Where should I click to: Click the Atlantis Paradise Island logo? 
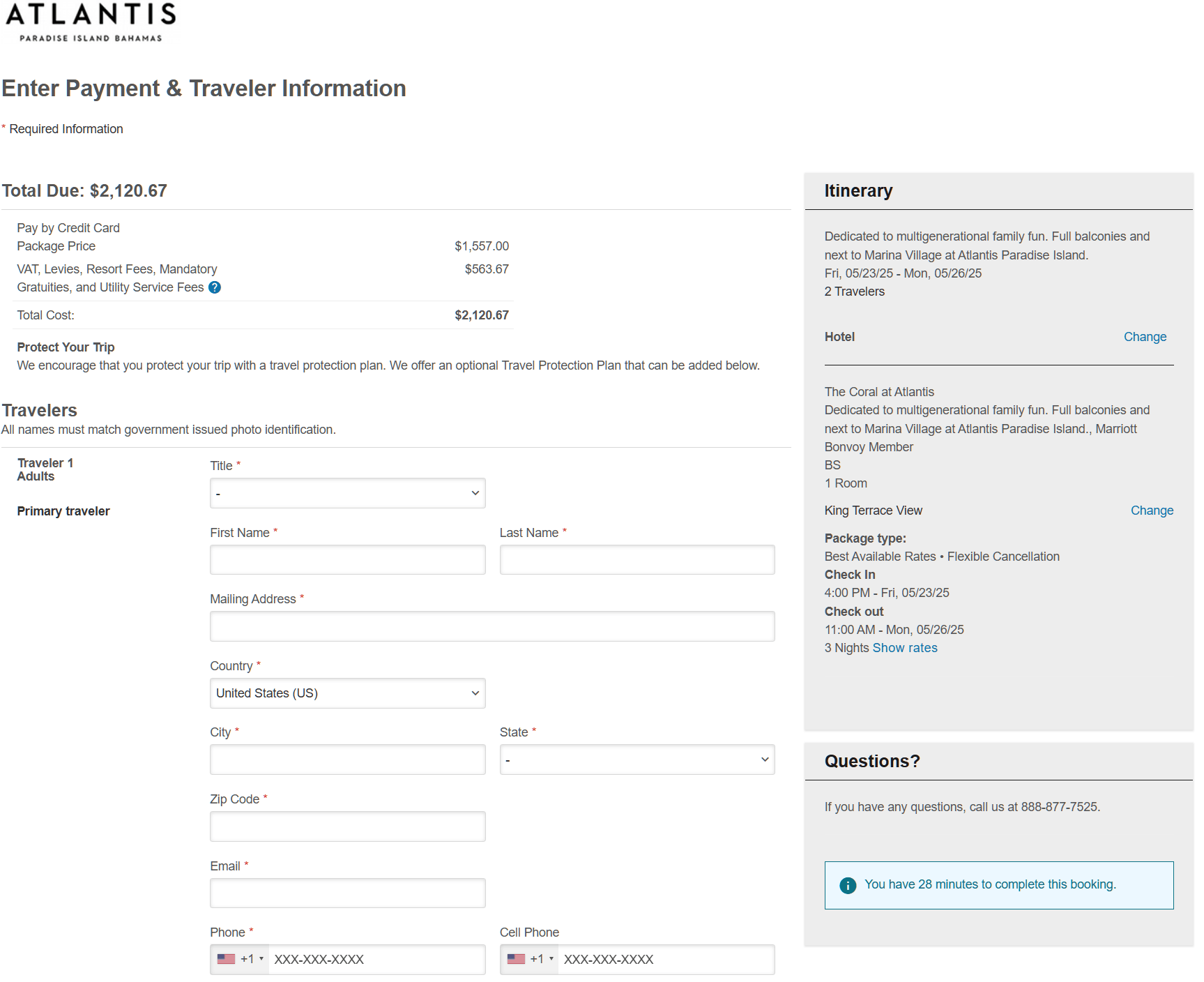click(91, 23)
